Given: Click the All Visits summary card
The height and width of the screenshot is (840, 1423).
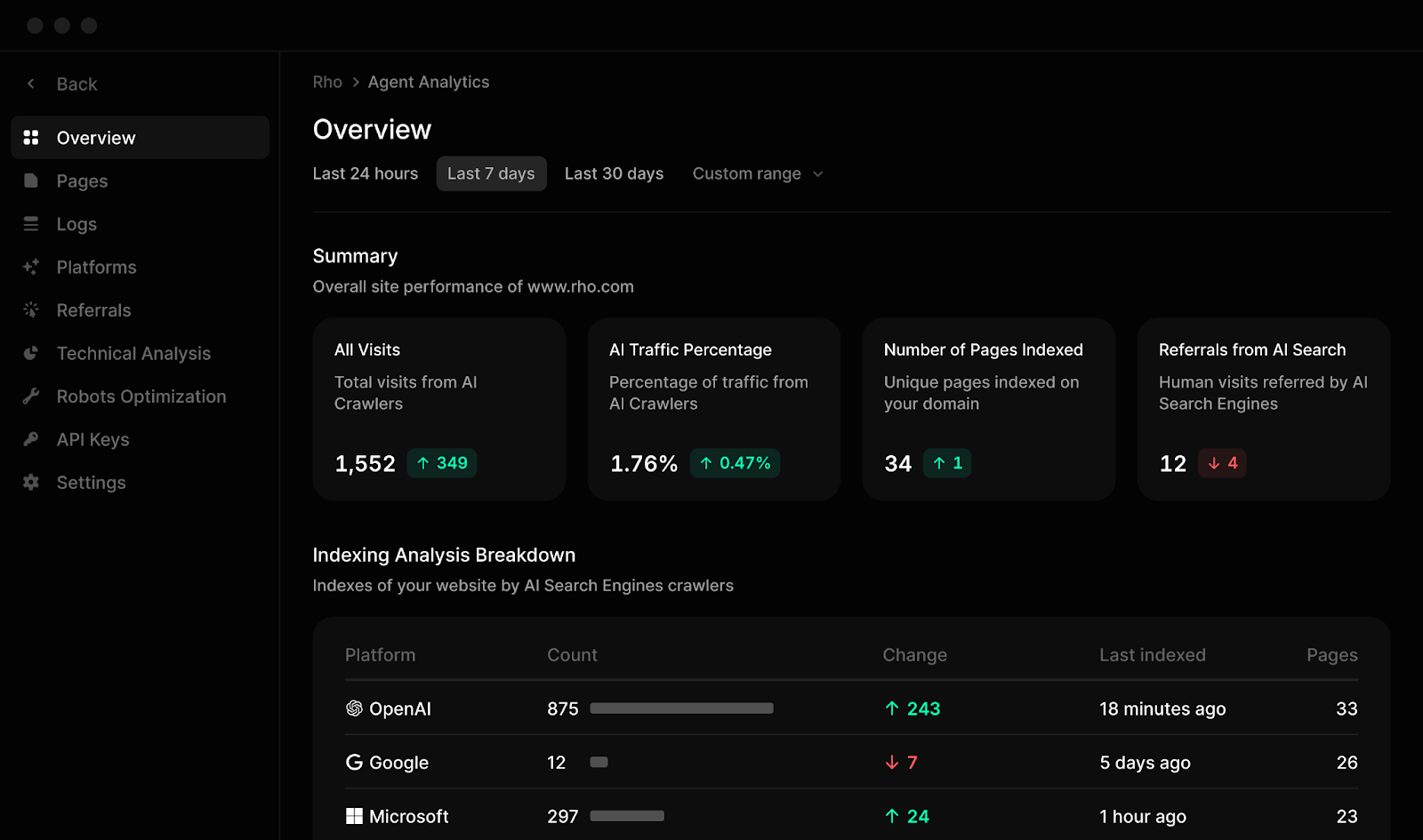Looking at the screenshot, I should click(438, 409).
